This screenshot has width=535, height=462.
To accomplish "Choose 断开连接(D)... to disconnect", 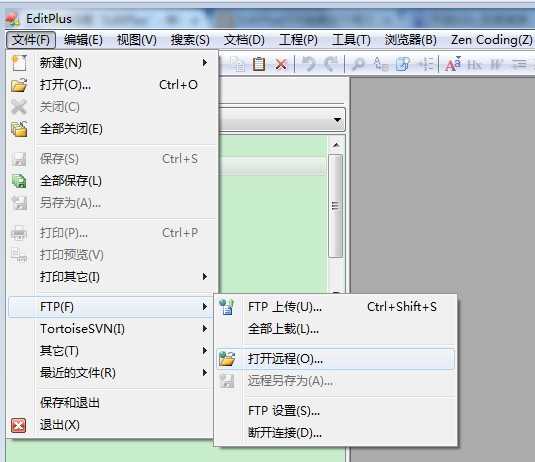I will tap(335, 433).
